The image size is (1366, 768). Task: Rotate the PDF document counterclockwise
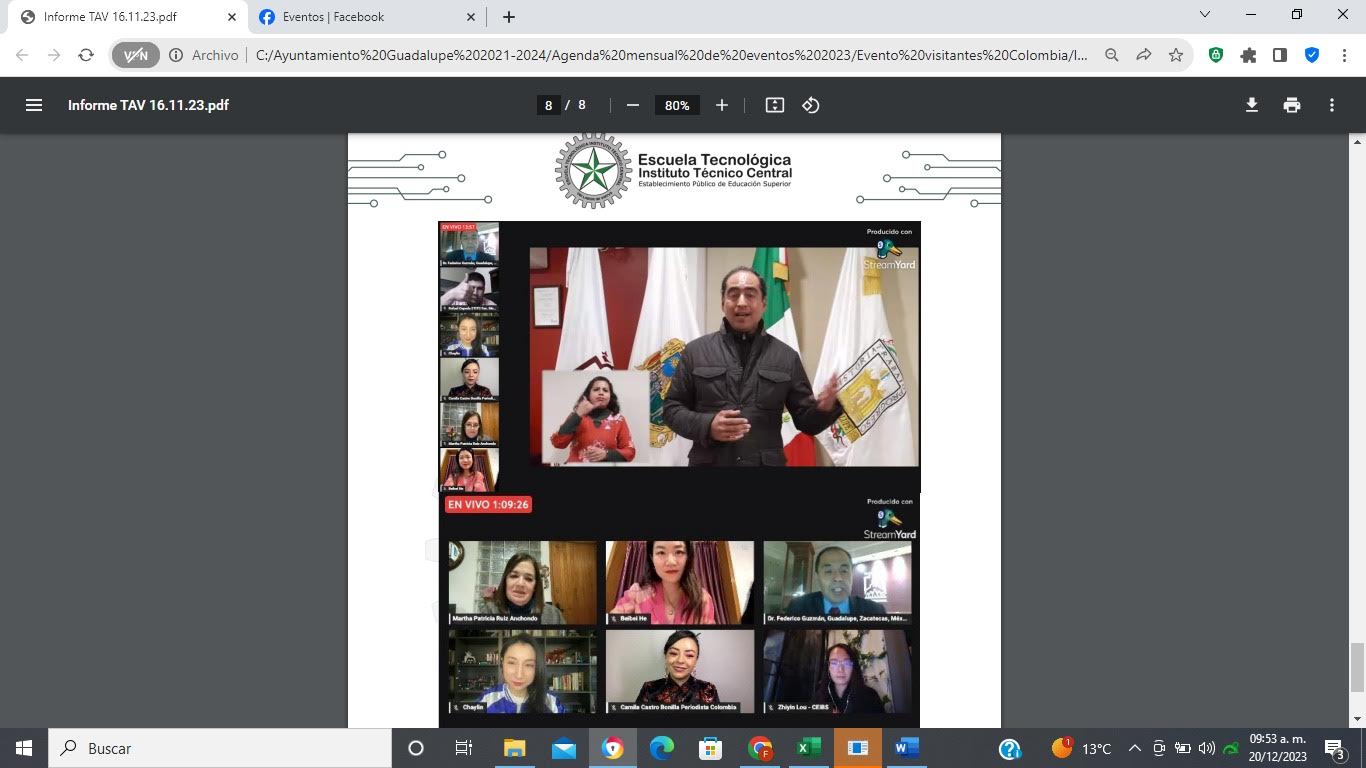(811, 105)
